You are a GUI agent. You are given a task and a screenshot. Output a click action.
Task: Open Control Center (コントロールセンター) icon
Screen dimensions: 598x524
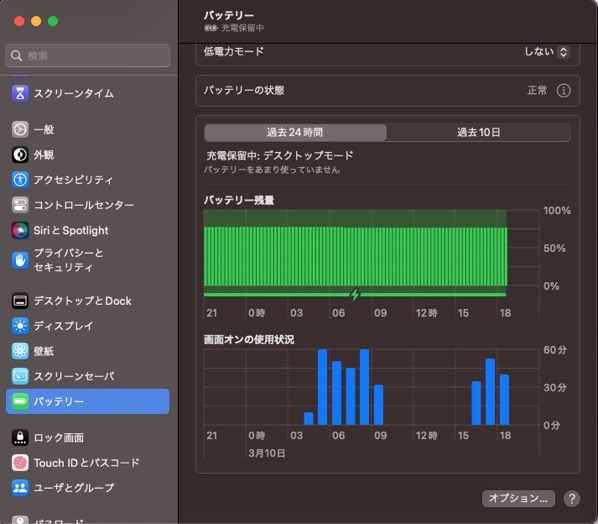(20, 205)
